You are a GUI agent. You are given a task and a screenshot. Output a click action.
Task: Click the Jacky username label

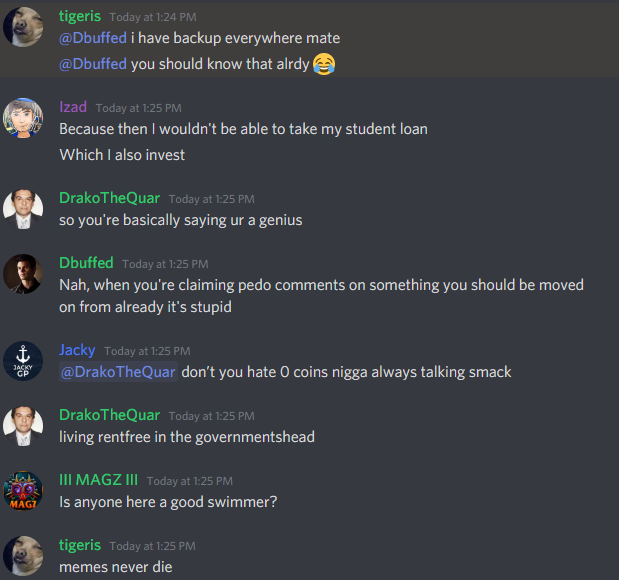point(77,350)
